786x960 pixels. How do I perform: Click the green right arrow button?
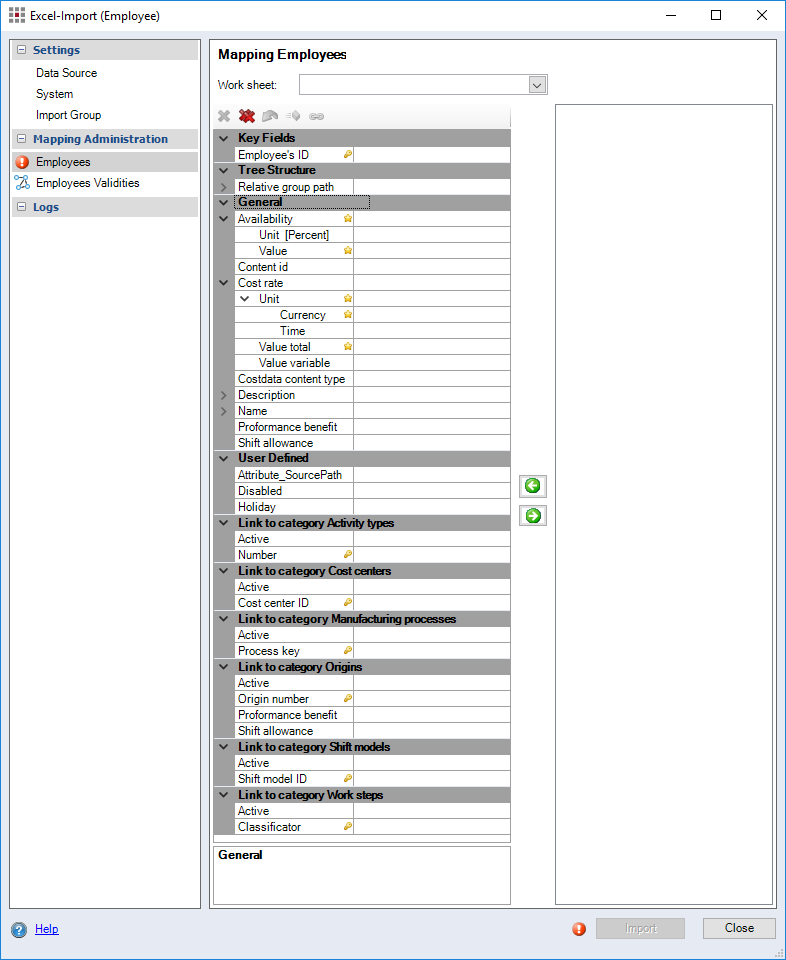click(533, 516)
